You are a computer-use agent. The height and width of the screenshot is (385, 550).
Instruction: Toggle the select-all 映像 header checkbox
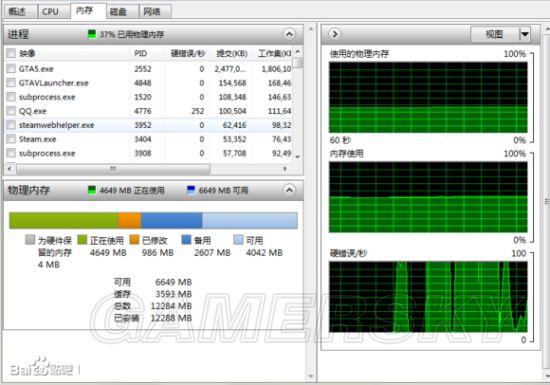point(11,53)
